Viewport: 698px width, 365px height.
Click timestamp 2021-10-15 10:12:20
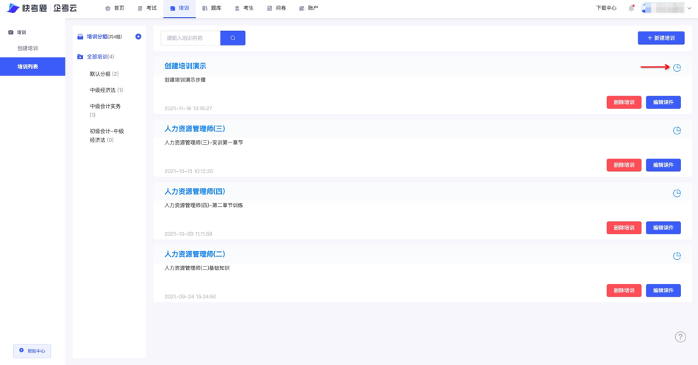click(189, 171)
